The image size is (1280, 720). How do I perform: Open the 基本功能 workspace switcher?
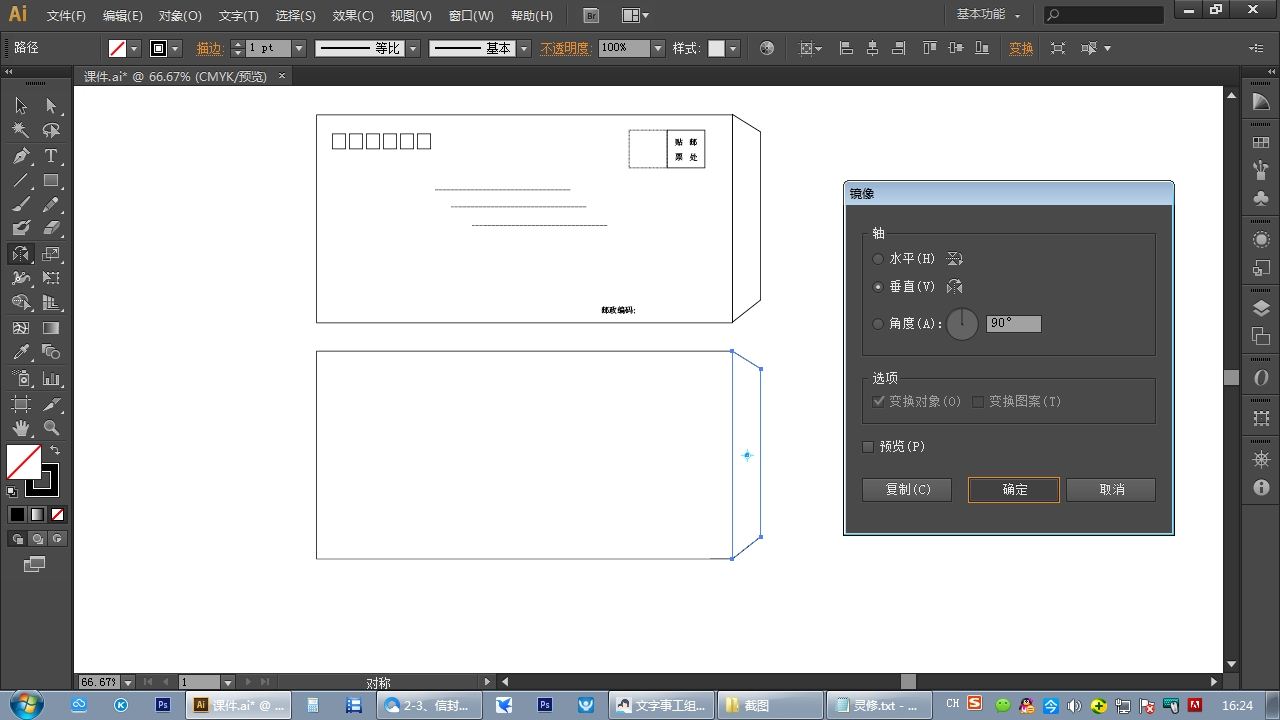point(988,15)
